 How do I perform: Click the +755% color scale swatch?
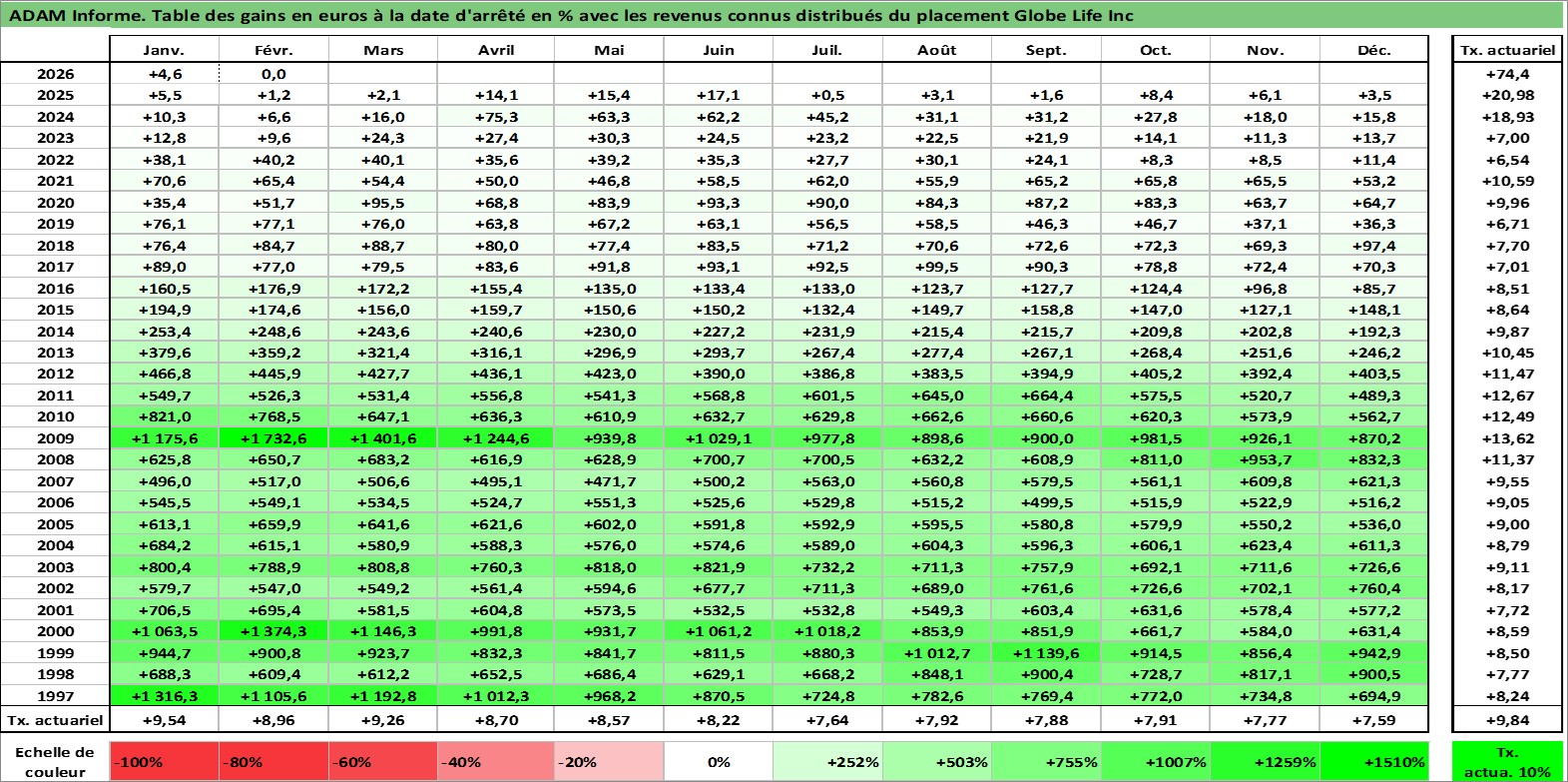pos(1046,761)
